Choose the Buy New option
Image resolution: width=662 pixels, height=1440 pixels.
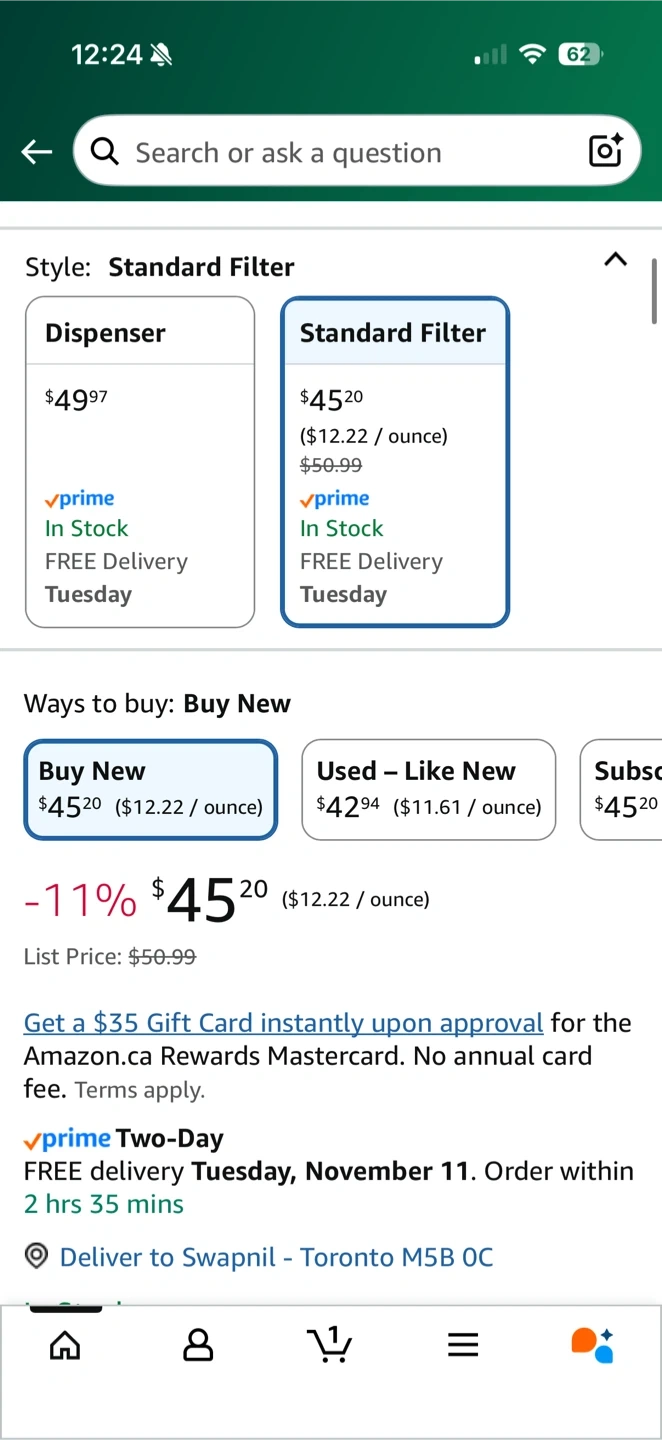151,789
